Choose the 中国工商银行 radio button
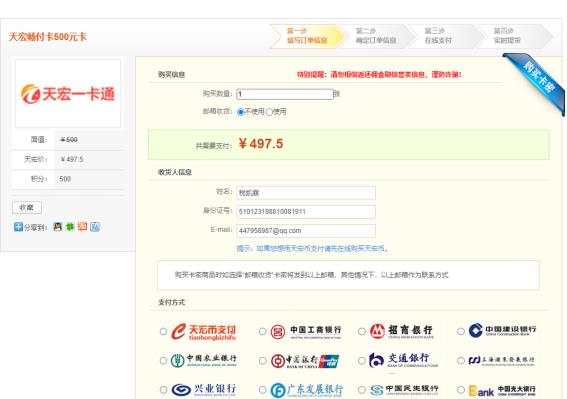 click(x=263, y=331)
